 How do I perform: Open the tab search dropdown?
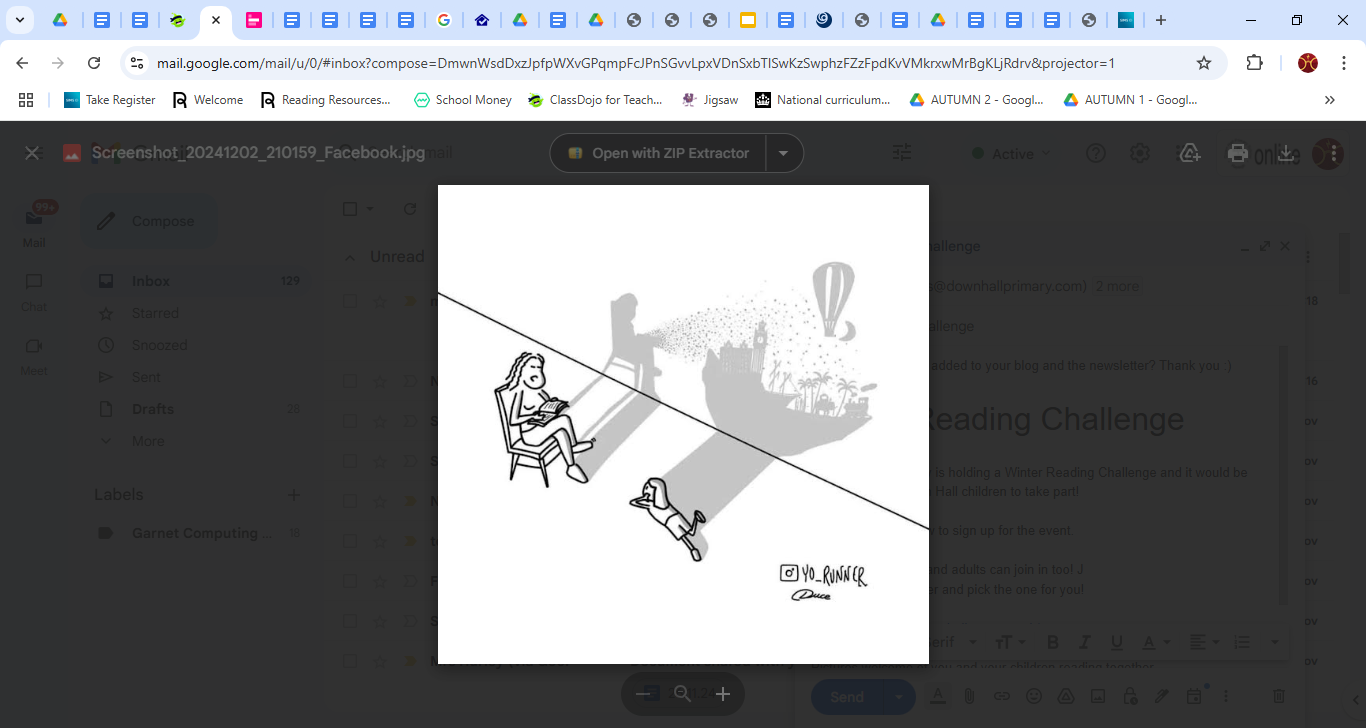(x=20, y=20)
